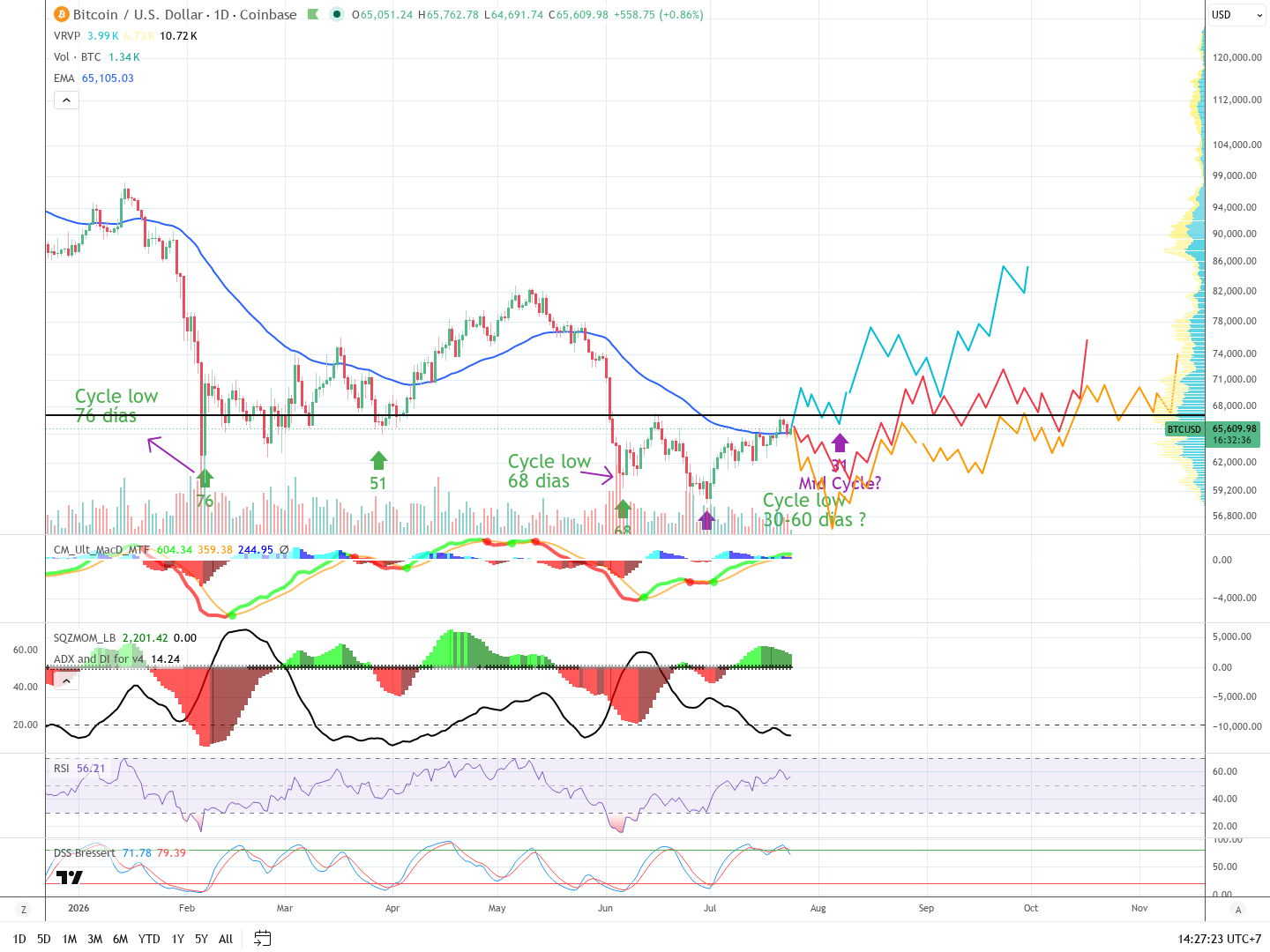
Task: Click the Z timezone button on the time axis
Action: coord(24,909)
